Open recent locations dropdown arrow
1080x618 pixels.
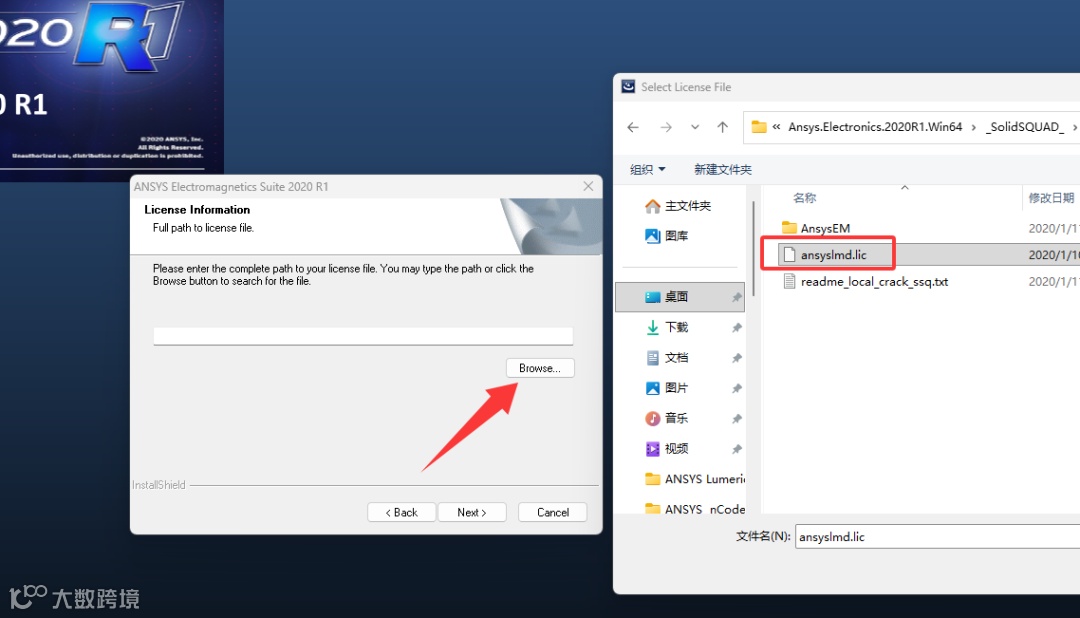pyautogui.click(x=695, y=127)
